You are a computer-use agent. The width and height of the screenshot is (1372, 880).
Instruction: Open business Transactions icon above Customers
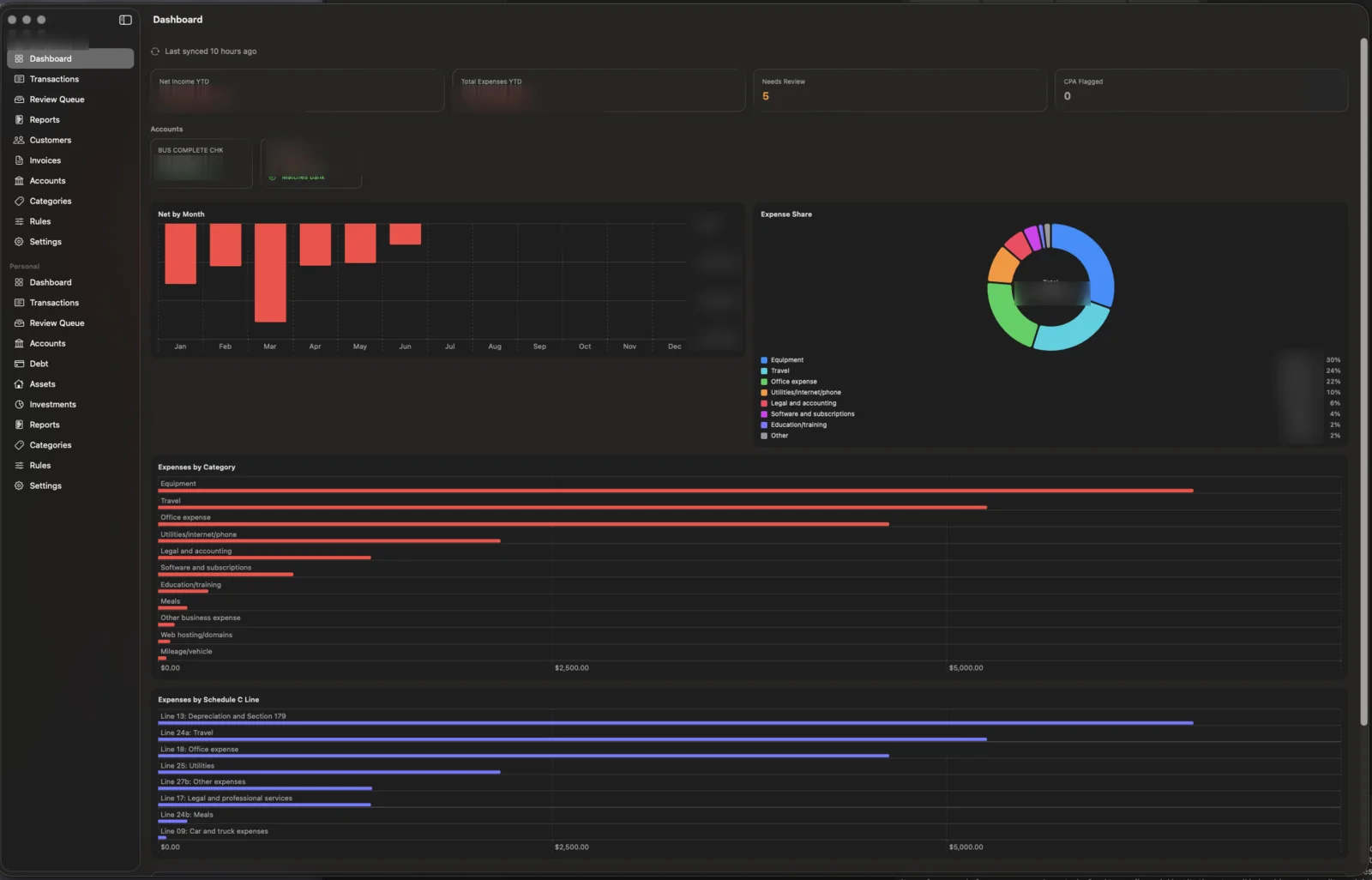19,79
